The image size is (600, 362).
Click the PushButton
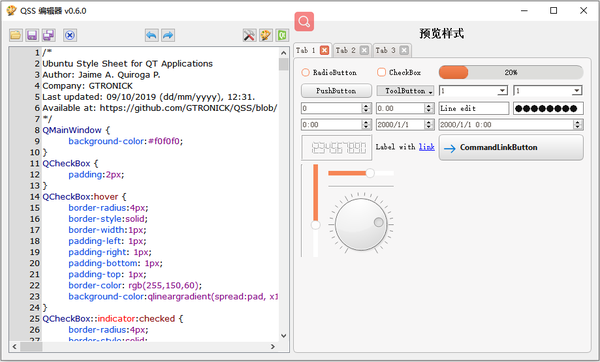(x=336, y=91)
